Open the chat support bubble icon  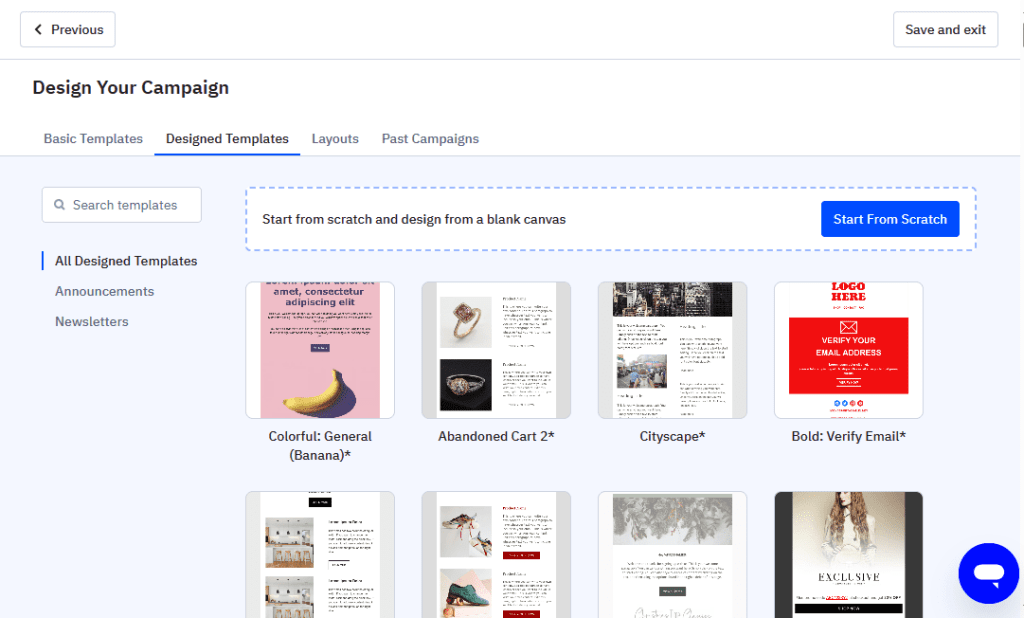tap(988, 573)
